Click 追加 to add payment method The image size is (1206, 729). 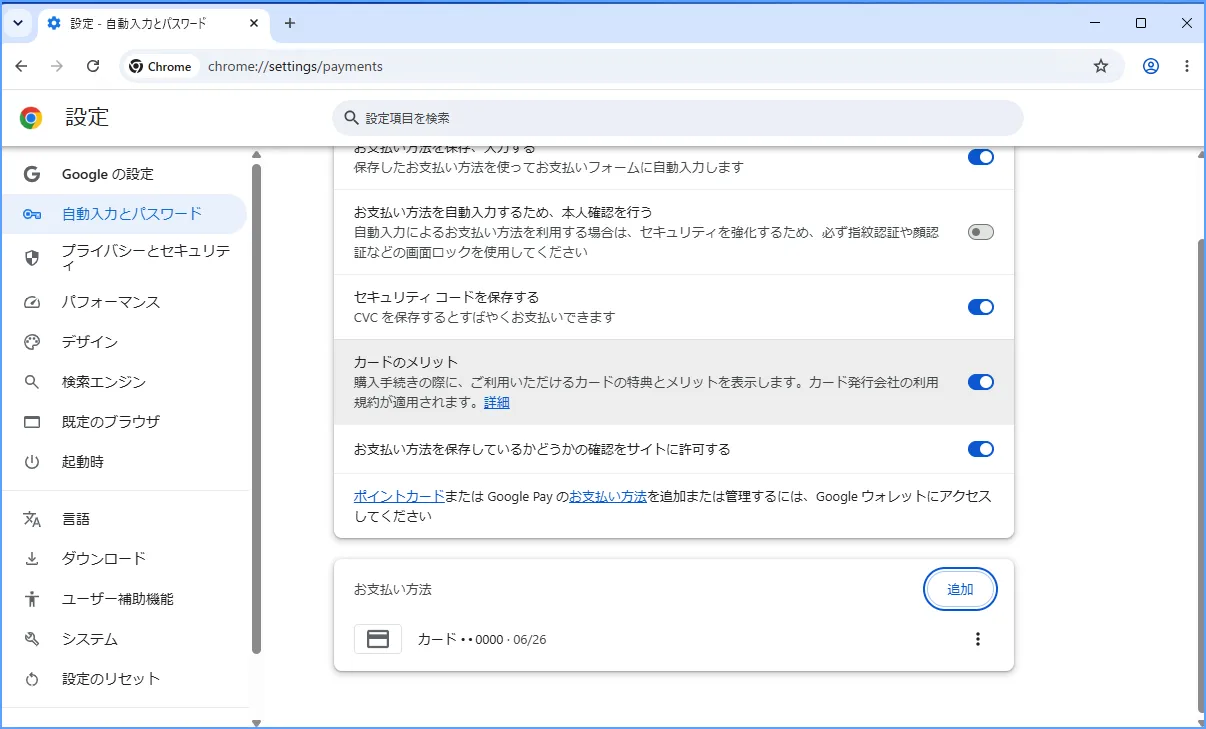[960, 589]
